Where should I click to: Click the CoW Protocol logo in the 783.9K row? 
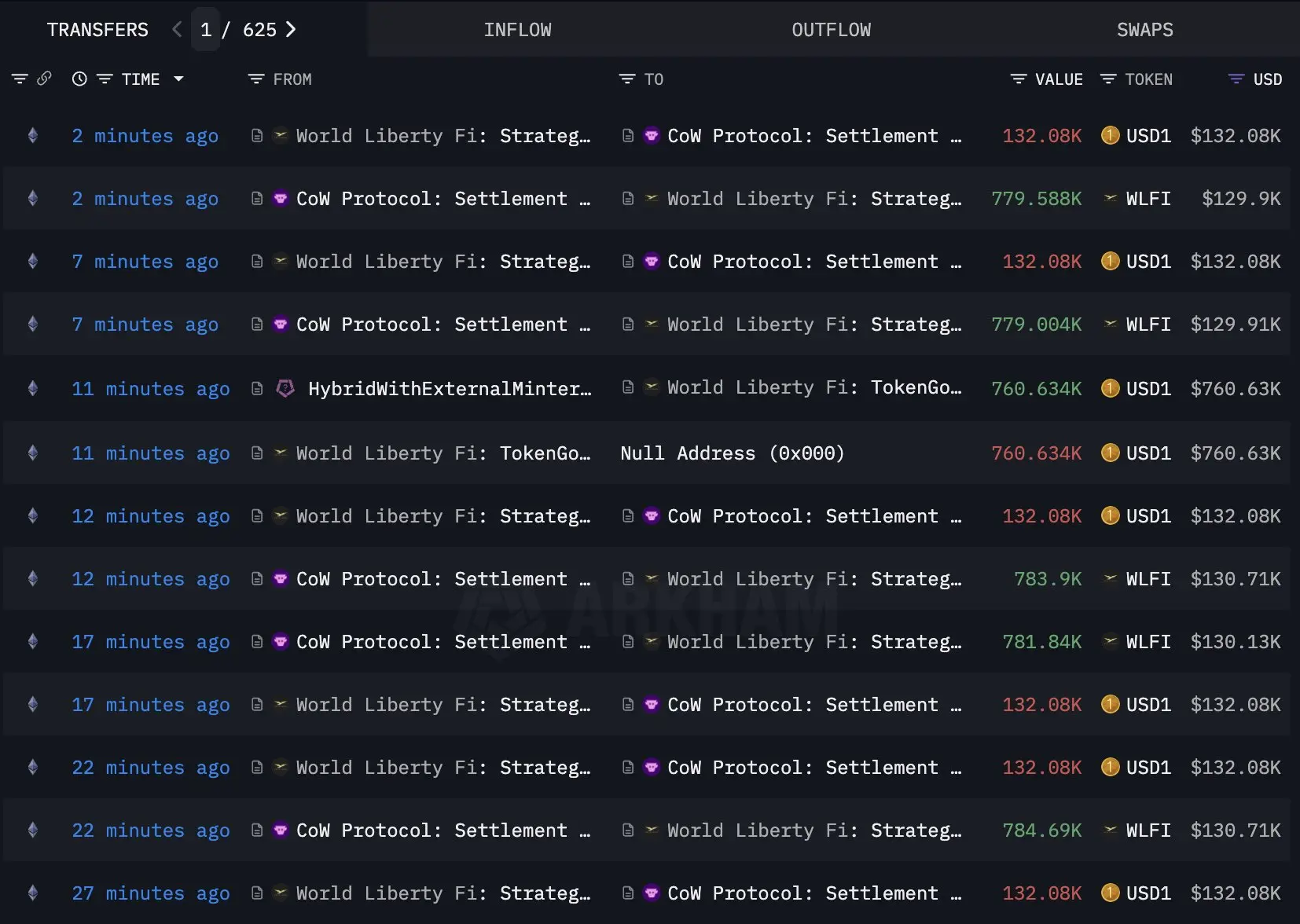pos(281,578)
